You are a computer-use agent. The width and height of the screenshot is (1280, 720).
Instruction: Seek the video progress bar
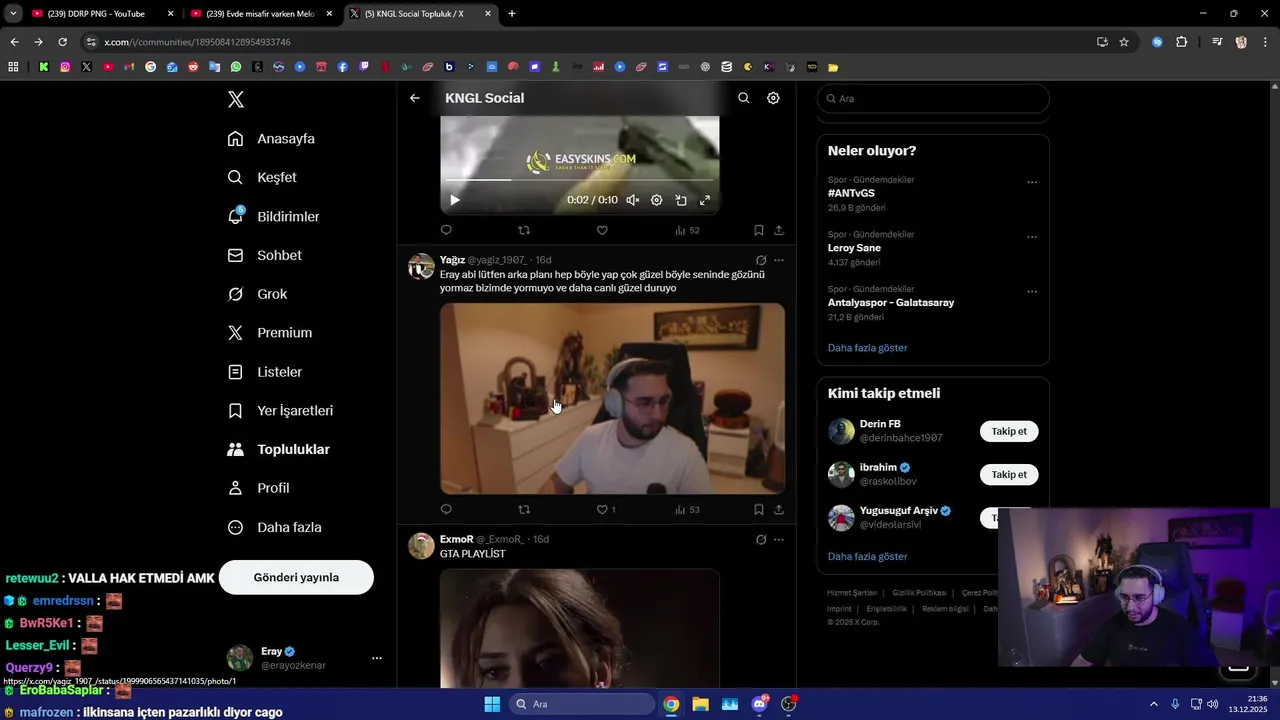point(580,180)
